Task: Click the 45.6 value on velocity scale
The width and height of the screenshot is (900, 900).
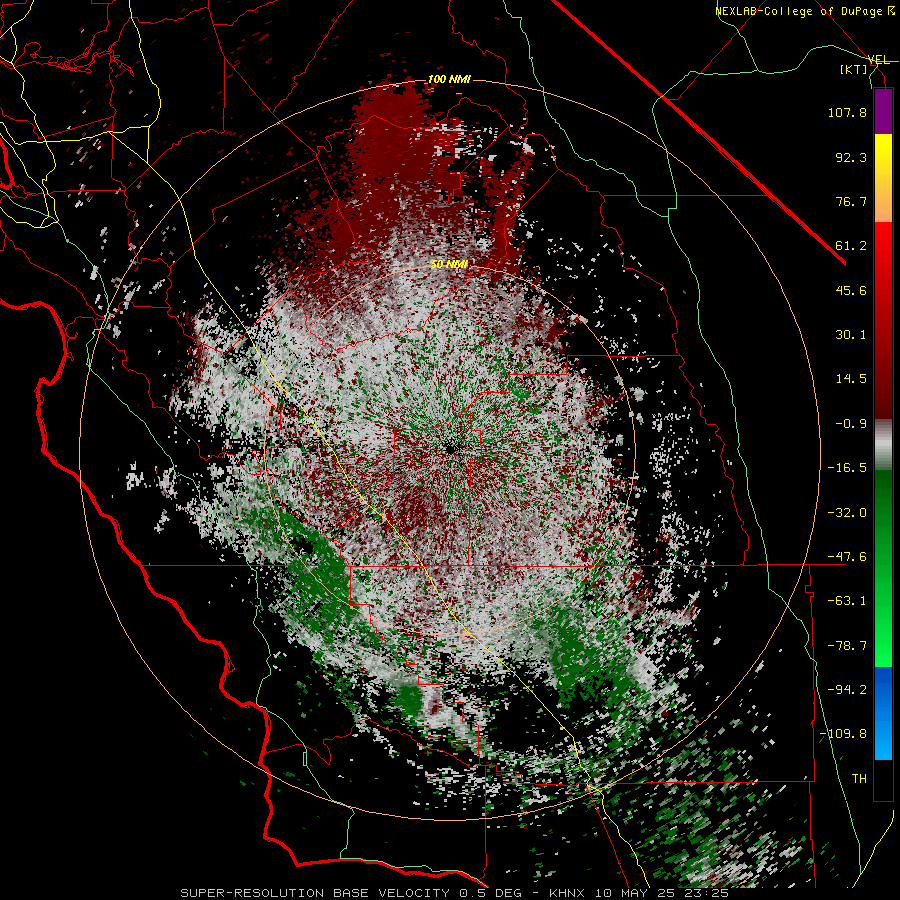Action: [851, 290]
